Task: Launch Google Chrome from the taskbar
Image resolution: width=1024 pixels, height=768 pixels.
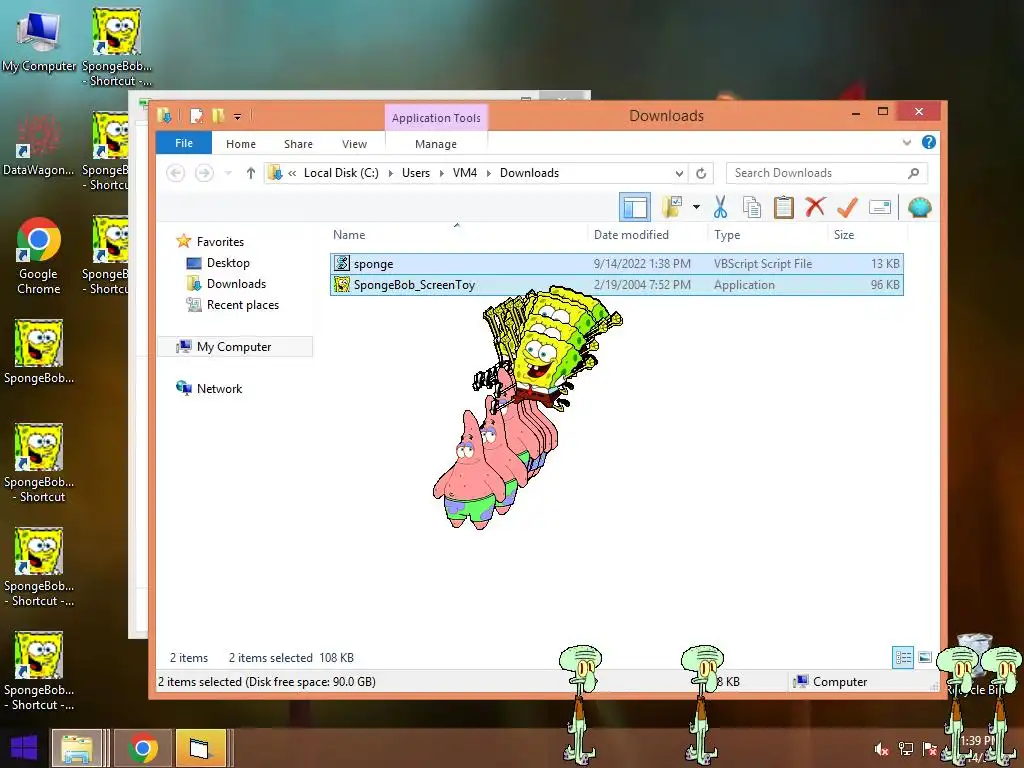Action: coord(143,748)
